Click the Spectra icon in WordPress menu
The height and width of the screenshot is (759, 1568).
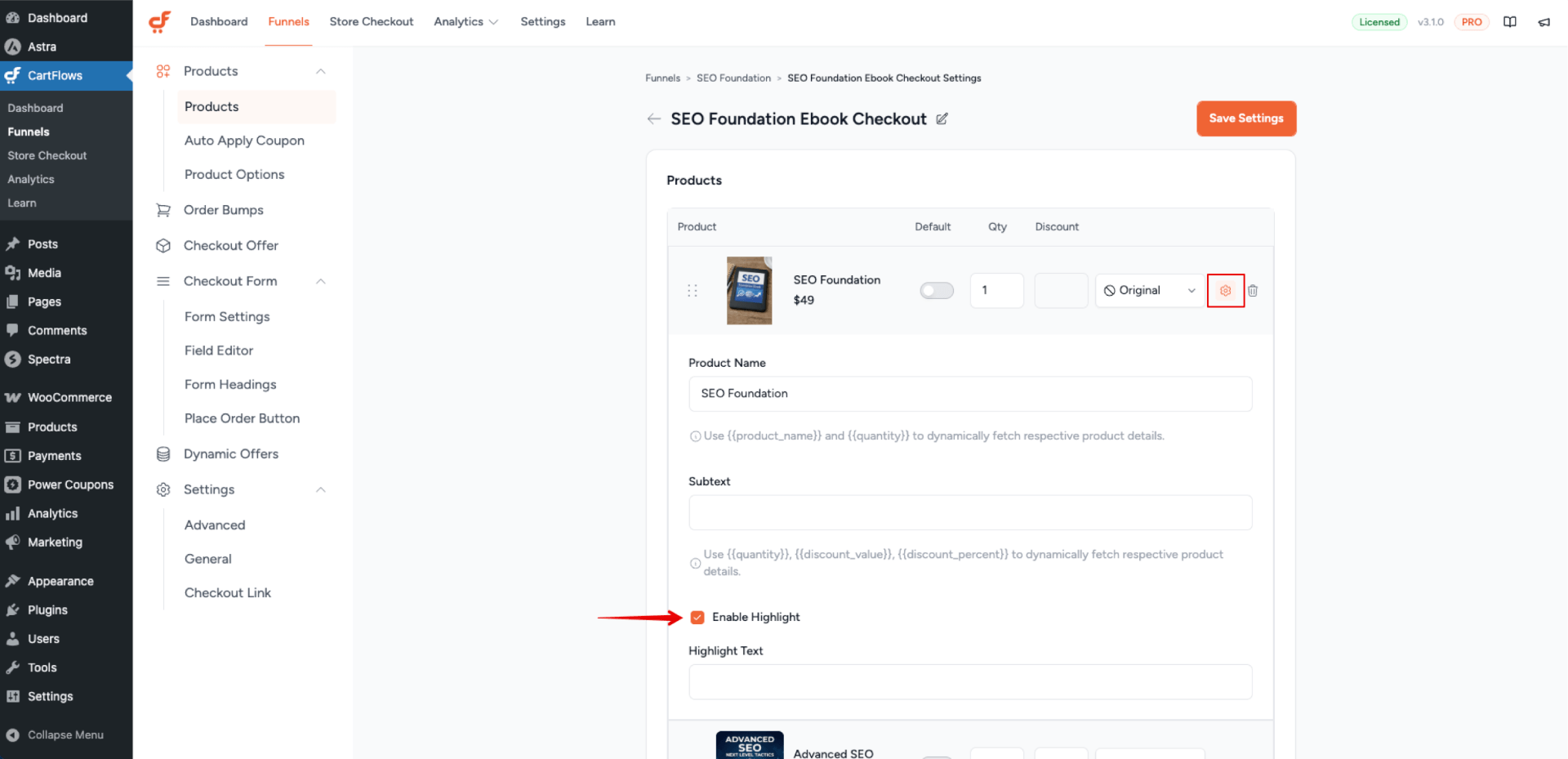coord(12,359)
